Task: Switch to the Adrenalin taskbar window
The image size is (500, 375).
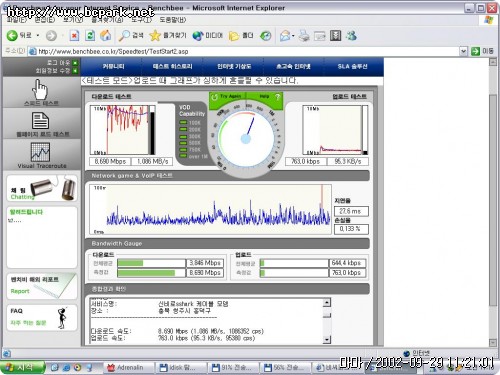Action: click(129, 367)
